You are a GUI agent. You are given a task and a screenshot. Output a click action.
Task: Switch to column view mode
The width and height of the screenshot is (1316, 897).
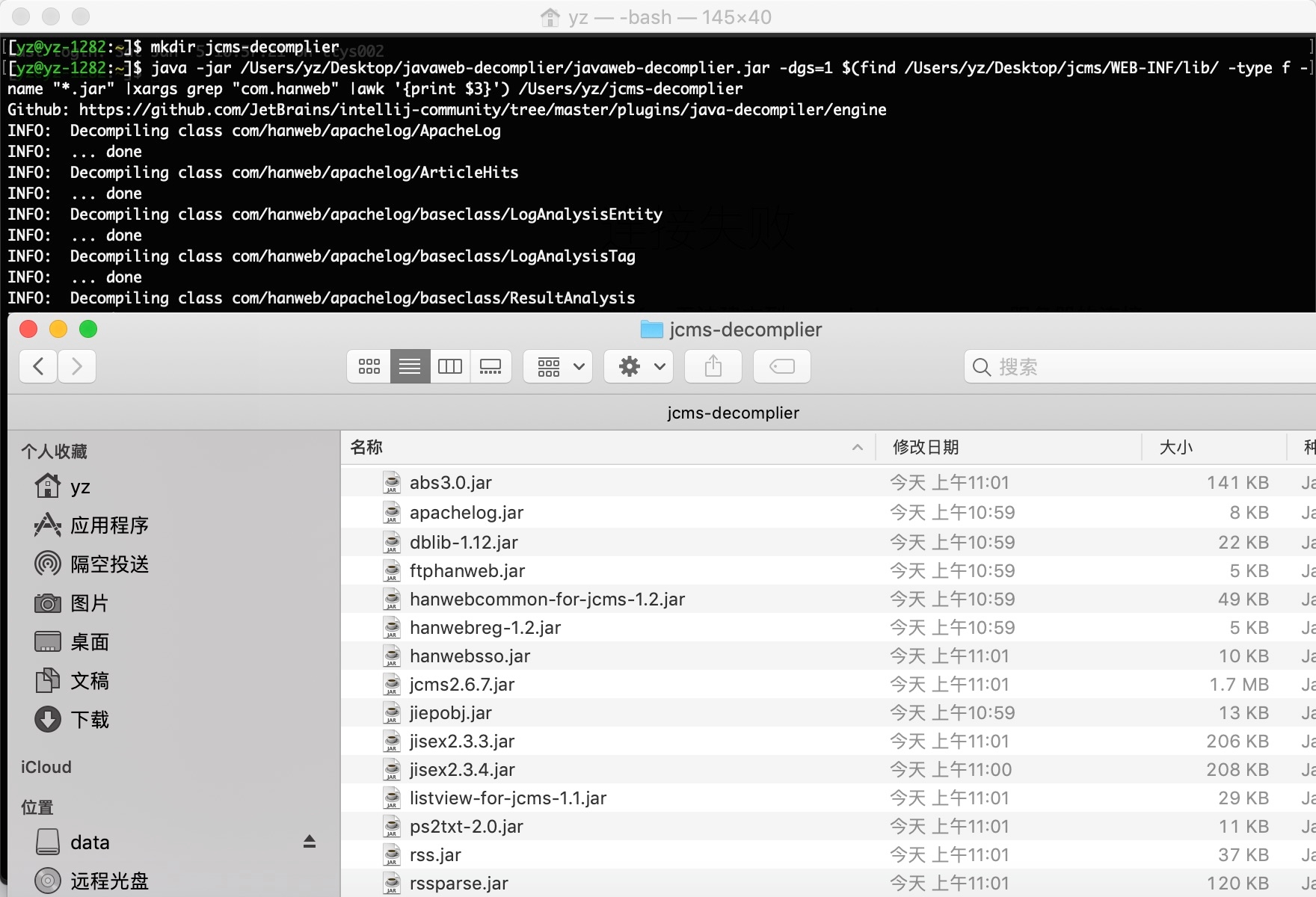450,366
